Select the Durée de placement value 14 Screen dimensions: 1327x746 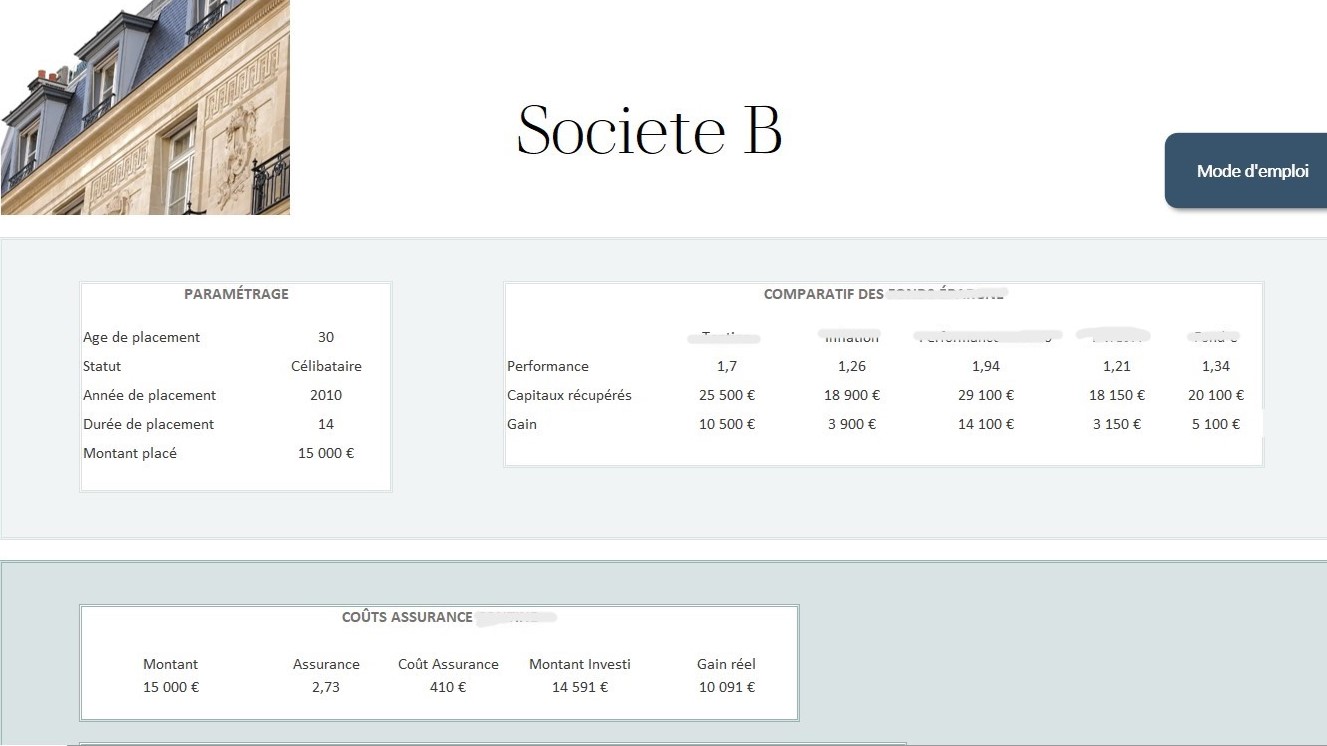pos(326,424)
